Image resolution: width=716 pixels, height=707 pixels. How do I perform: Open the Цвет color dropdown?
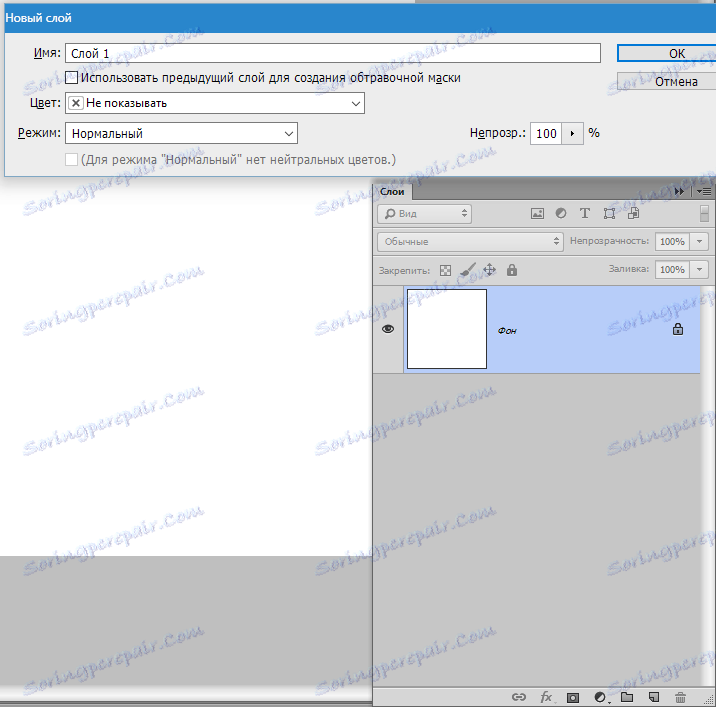pyautogui.click(x=215, y=103)
